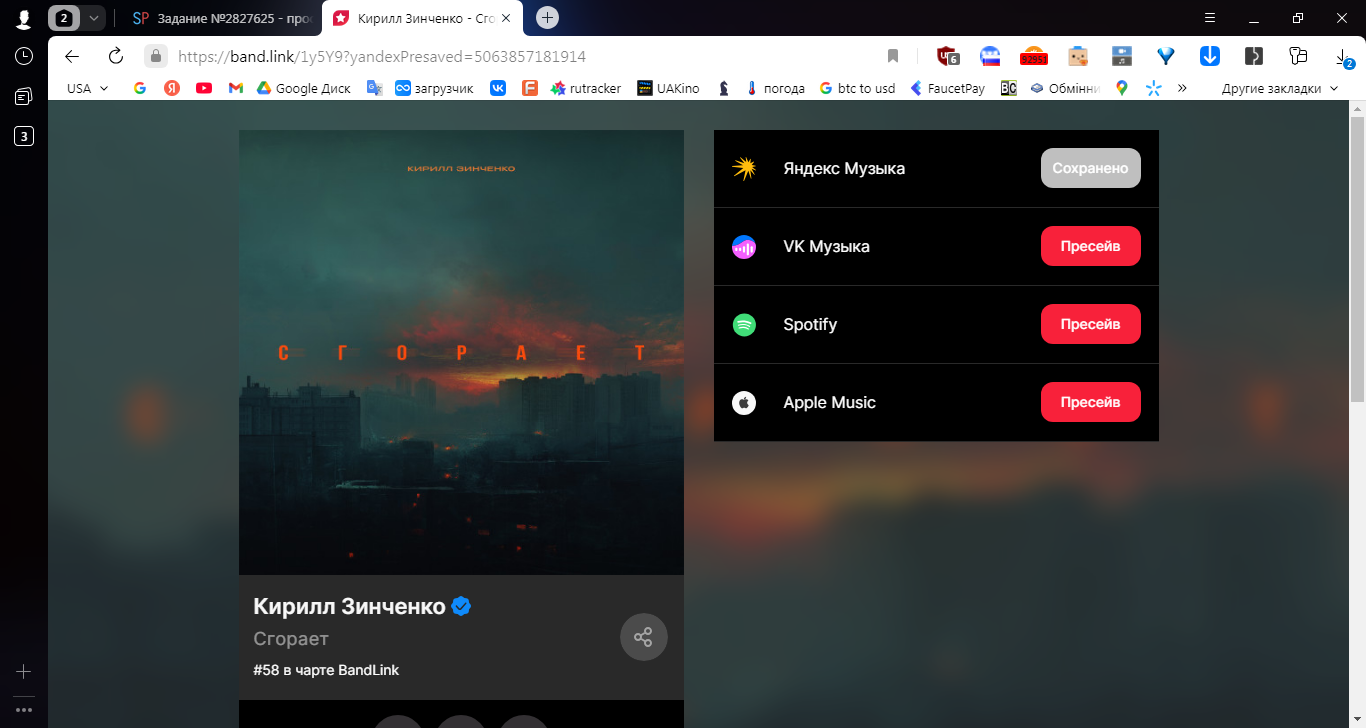Open the extension with the 92951 counter badge
This screenshot has width=1366, height=728.
click(1033, 56)
